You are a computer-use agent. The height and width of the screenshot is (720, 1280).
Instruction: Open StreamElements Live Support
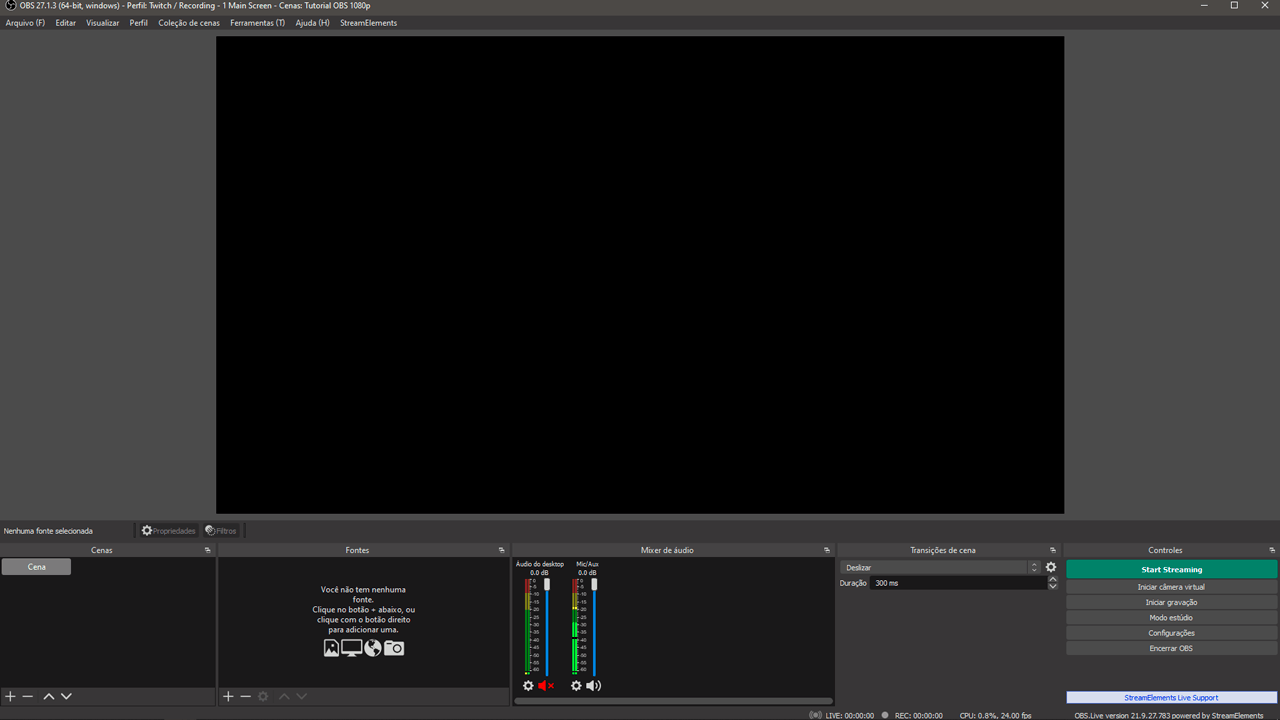click(x=1172, y=697)
